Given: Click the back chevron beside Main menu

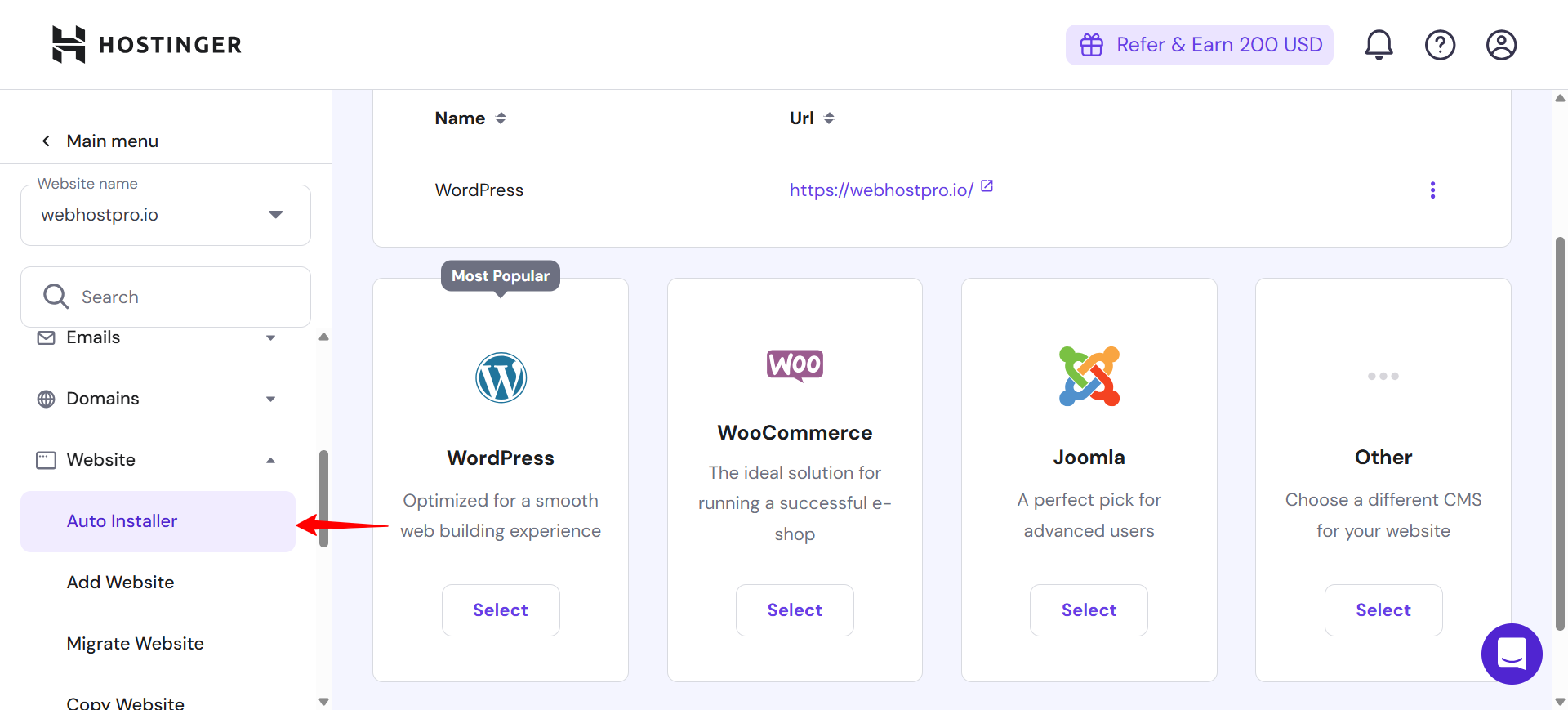Looking at the screenshot, I should 47,141.
